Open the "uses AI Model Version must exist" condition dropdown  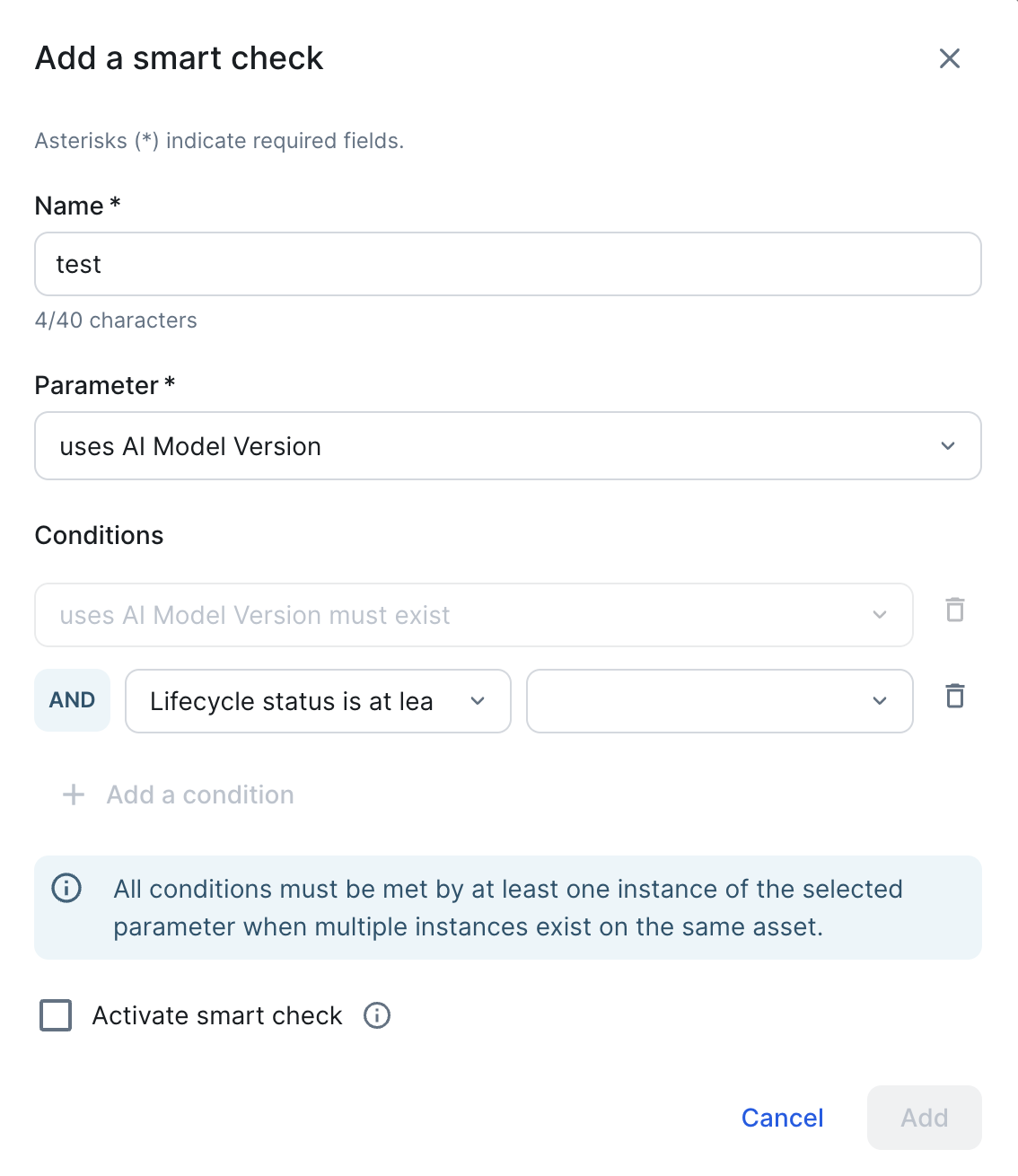pyautogui.click(x=474, y=615)
